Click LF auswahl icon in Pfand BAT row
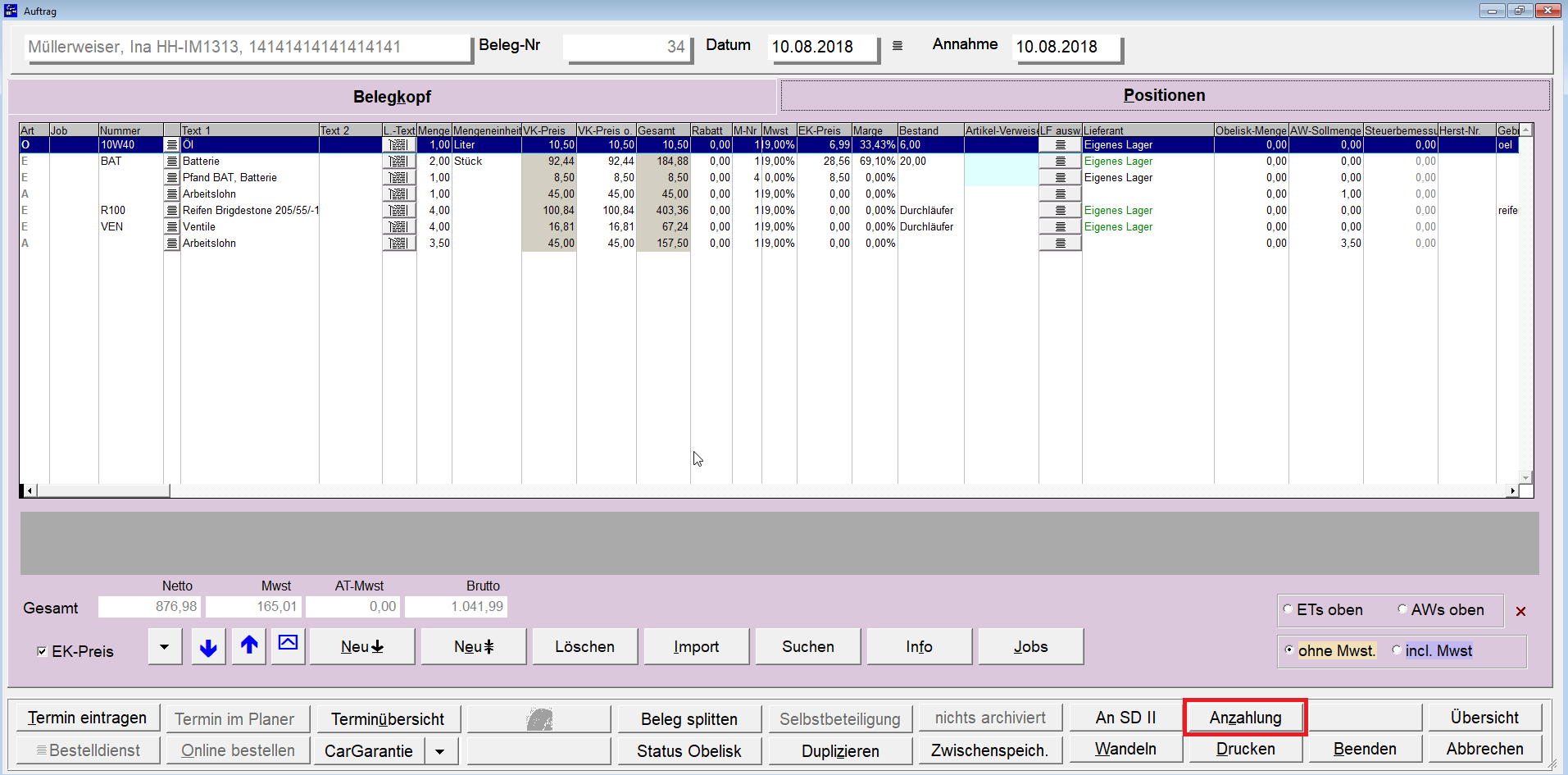The height and width of the screenshot is (775, 1568). [1060, 177]
